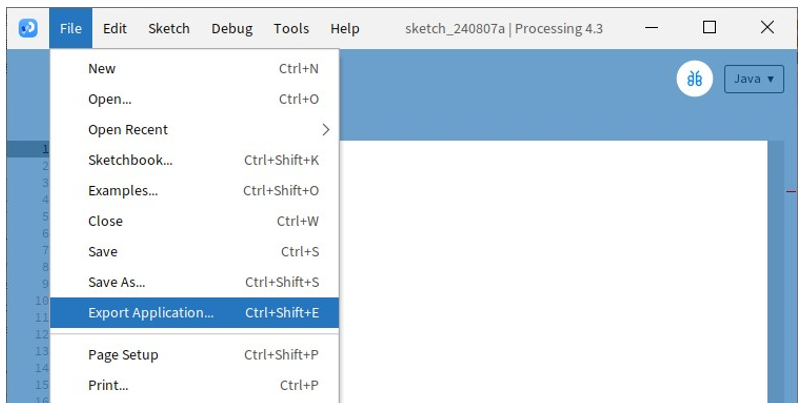Expand the Open Recent submenu arrow
803x412 pixels.
click(326, 130)
